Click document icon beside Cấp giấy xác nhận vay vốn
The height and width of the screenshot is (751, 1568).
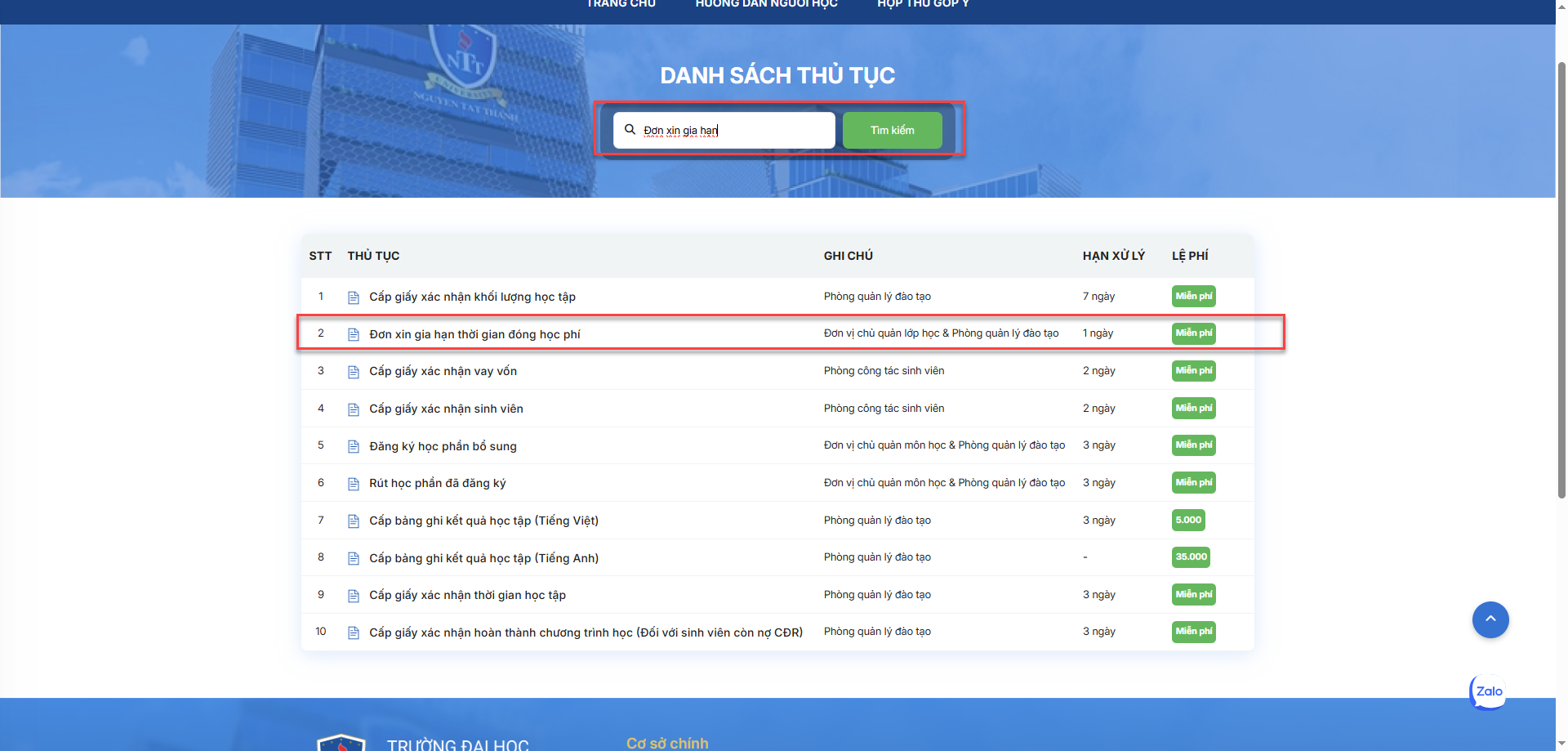tap(354, 372)
